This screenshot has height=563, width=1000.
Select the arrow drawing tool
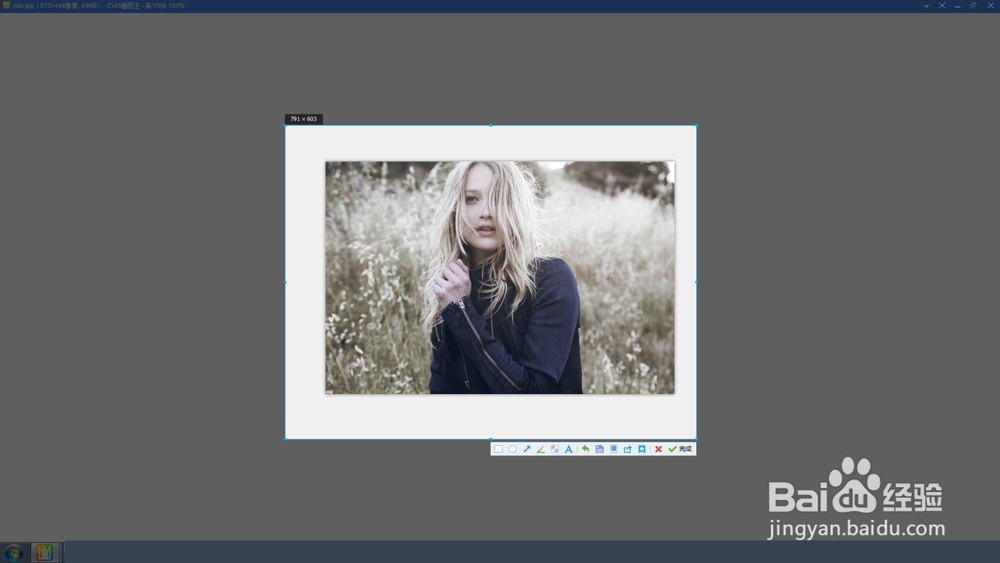527,449
